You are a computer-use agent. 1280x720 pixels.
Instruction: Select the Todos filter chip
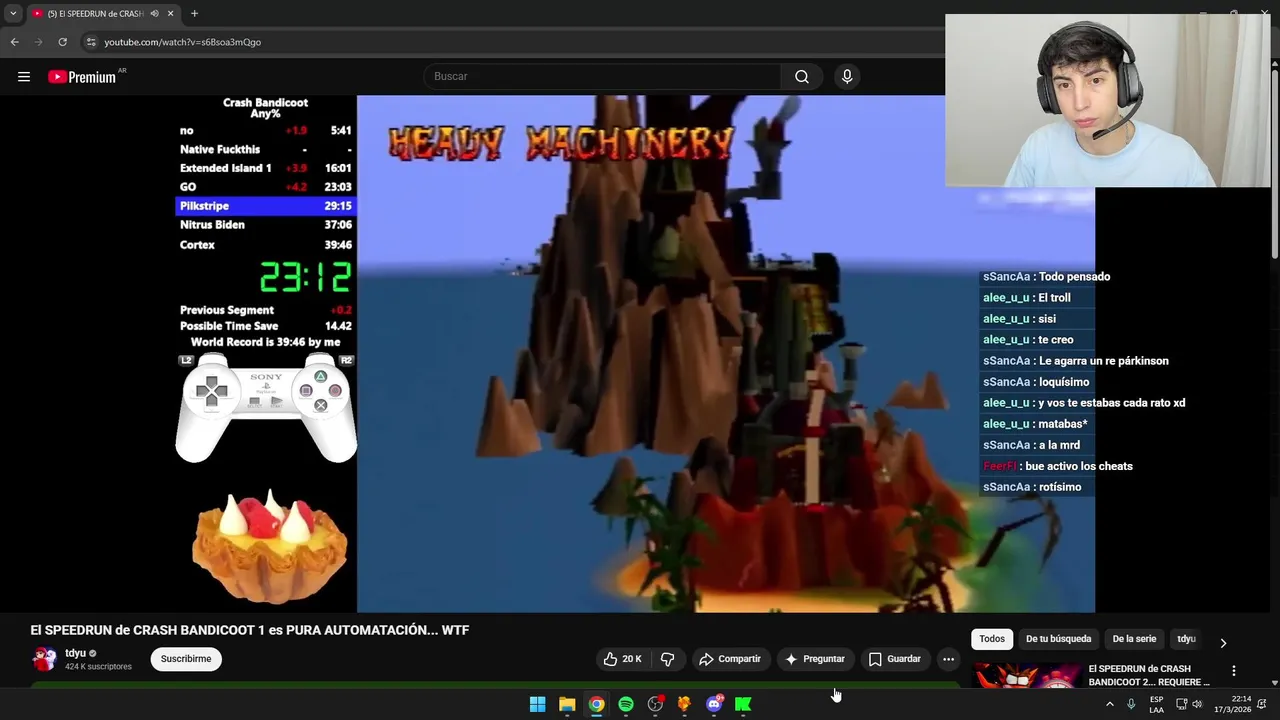tap(992, 639)
